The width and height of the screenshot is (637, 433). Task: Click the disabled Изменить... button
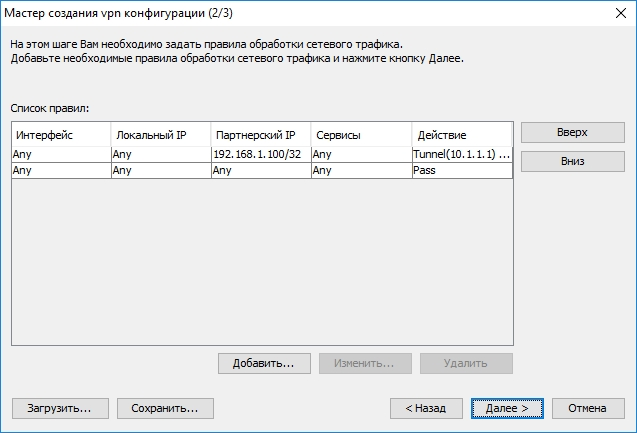(x=365, y=363)
